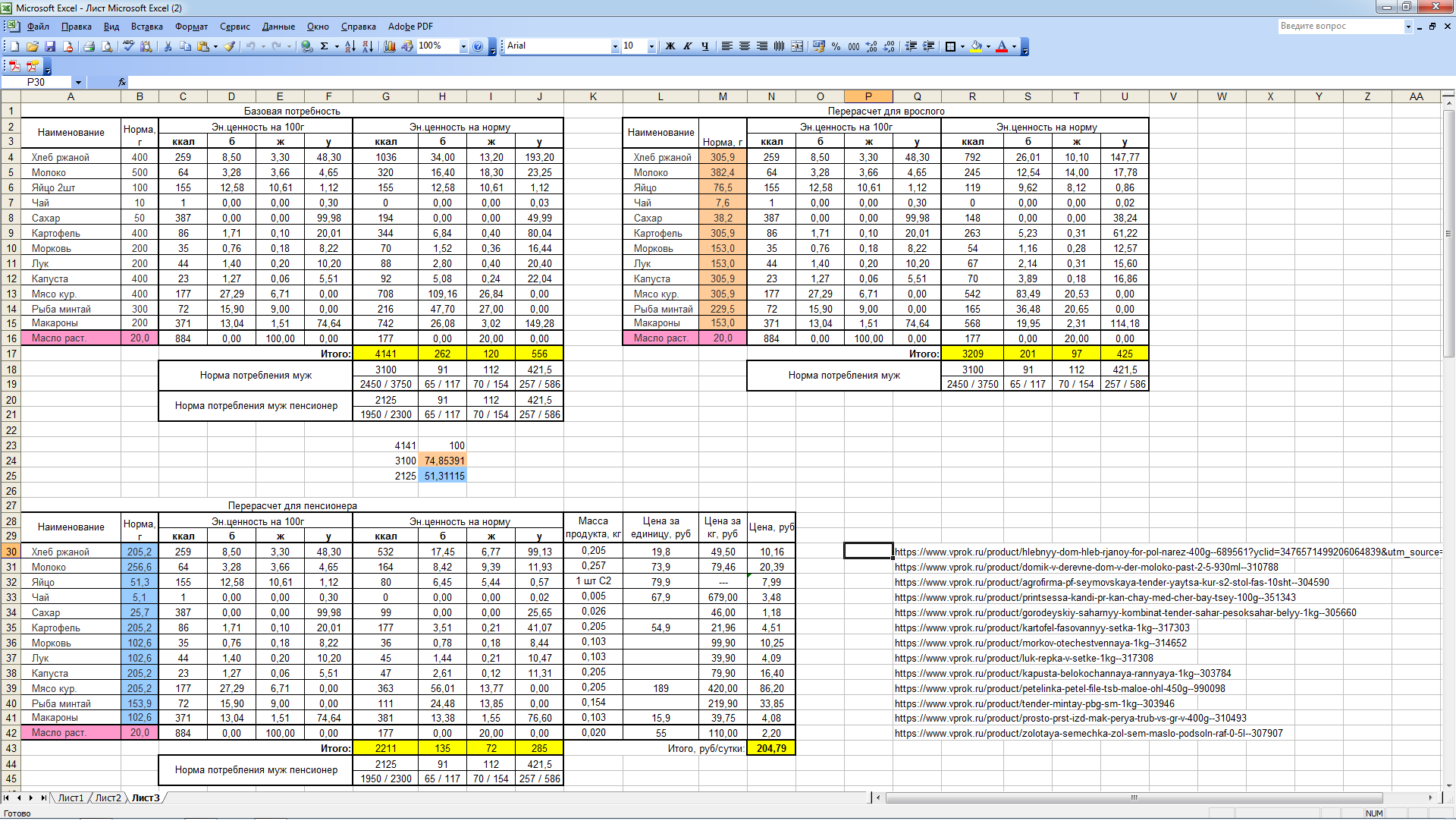Toggle justify alignment
This screenshot has height=821, width=1456.
780,46
